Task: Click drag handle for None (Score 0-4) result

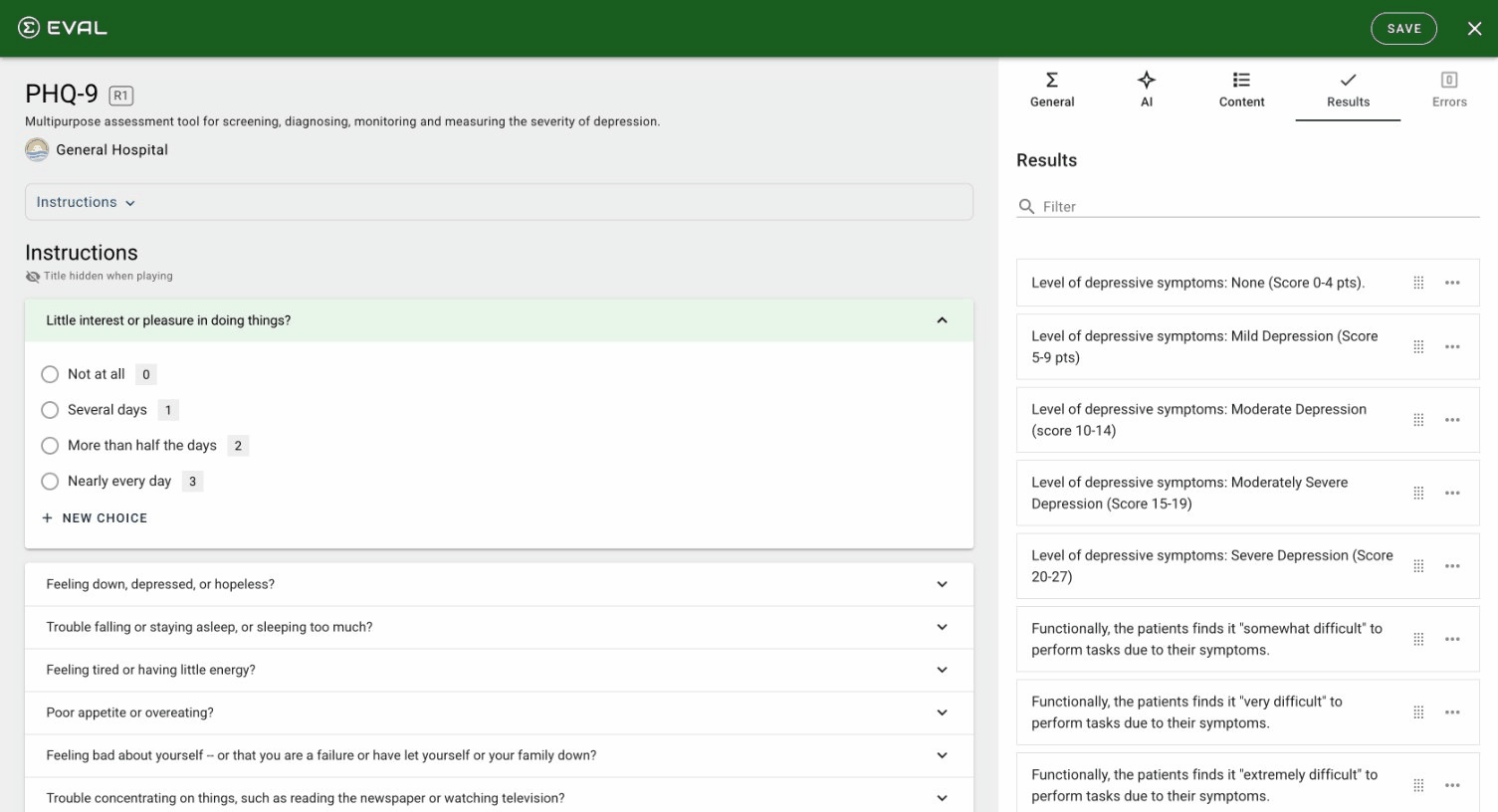Action: pos(1418,283)
